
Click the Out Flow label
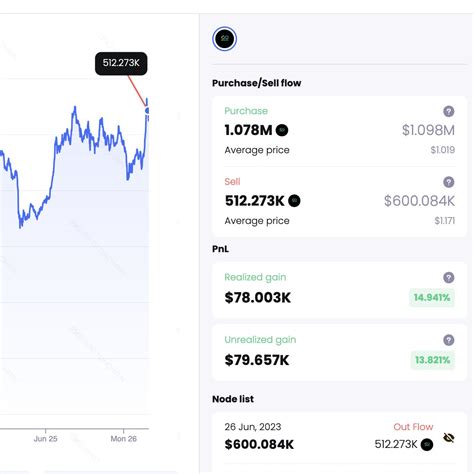point(413,427)
